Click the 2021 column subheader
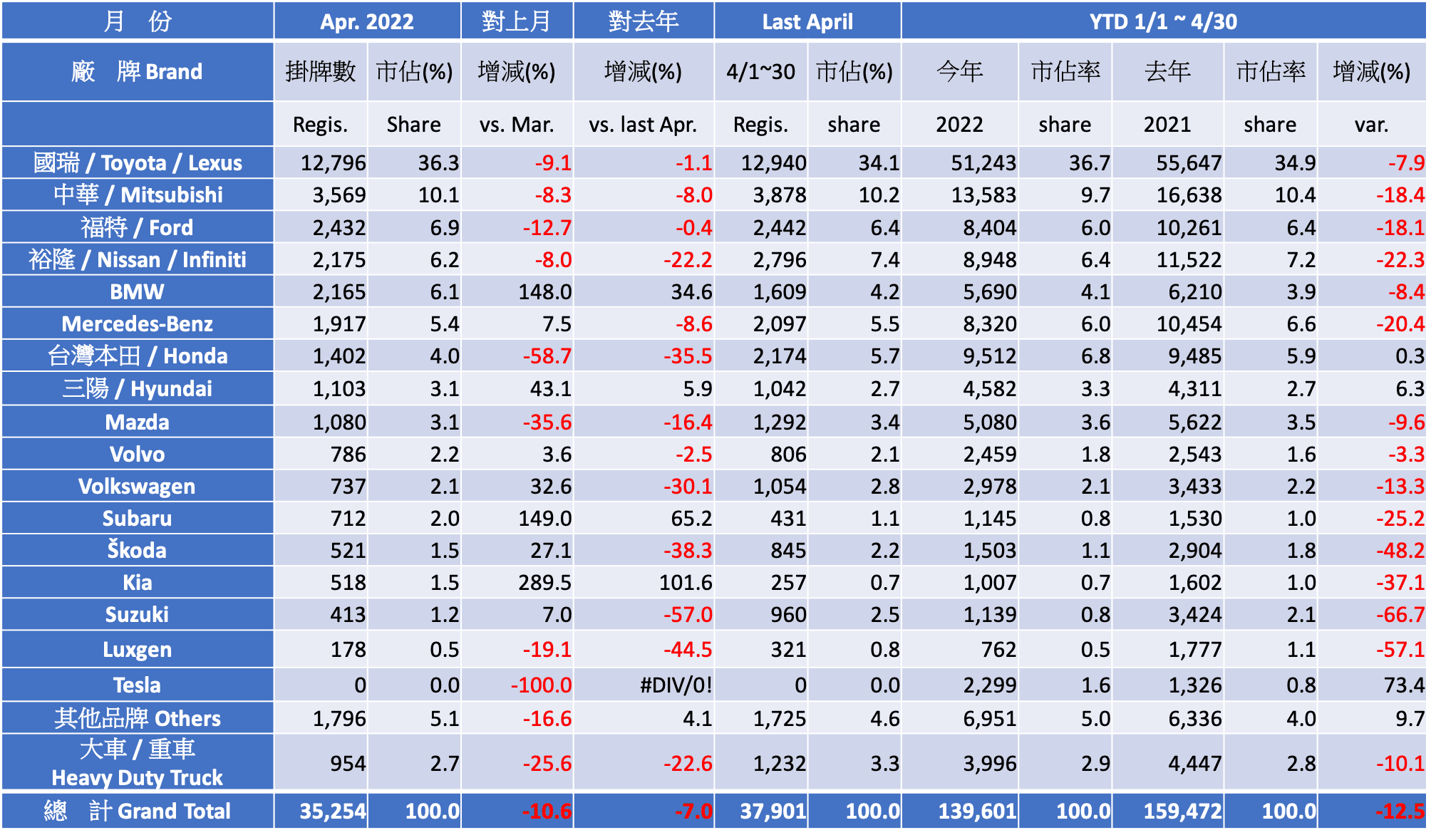The height and width of the screenshot is (840, 1431). [x=1167, y=125]
